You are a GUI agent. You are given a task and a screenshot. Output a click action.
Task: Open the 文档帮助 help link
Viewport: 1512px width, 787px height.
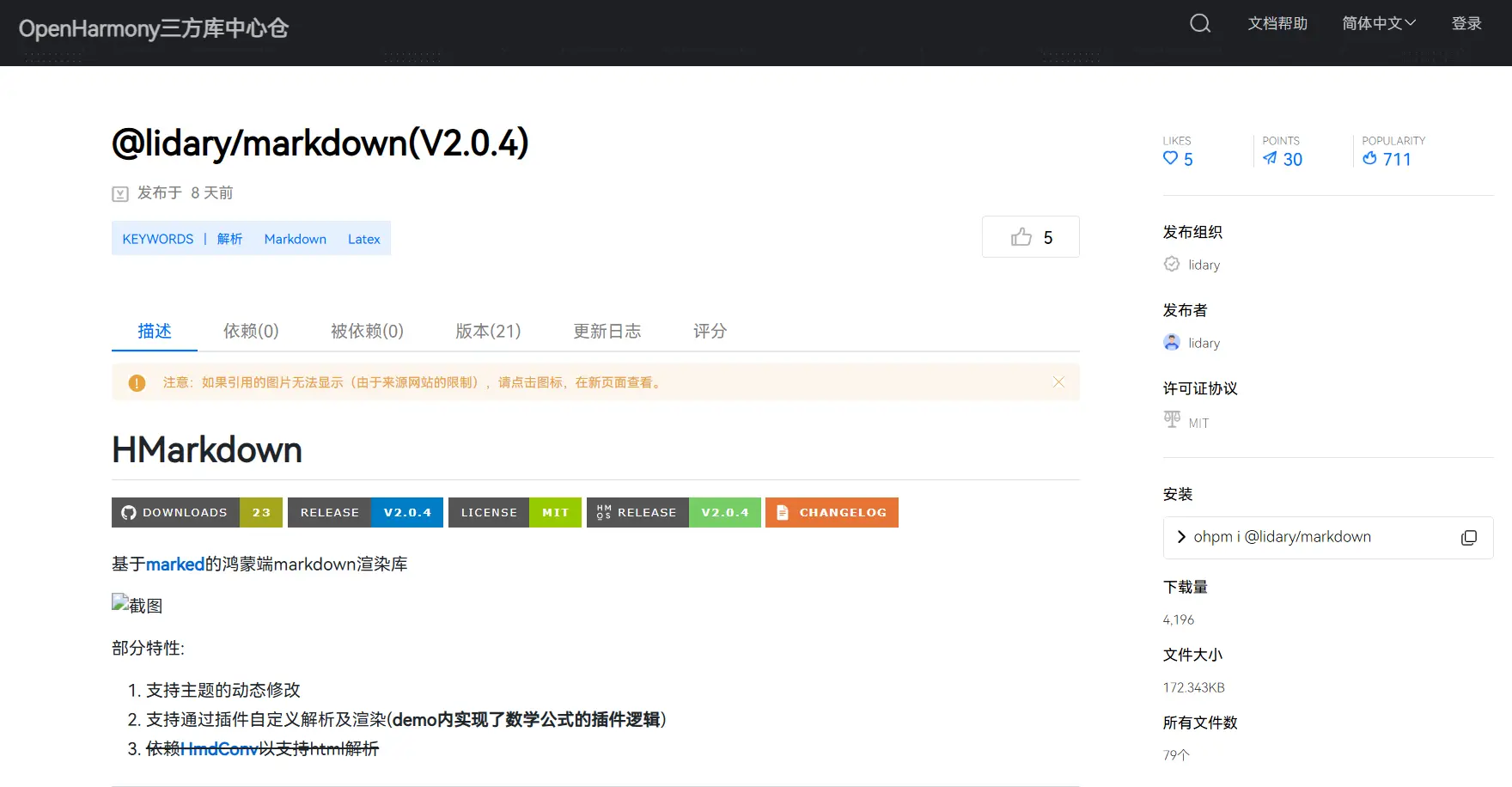[x=1277, y=23]
